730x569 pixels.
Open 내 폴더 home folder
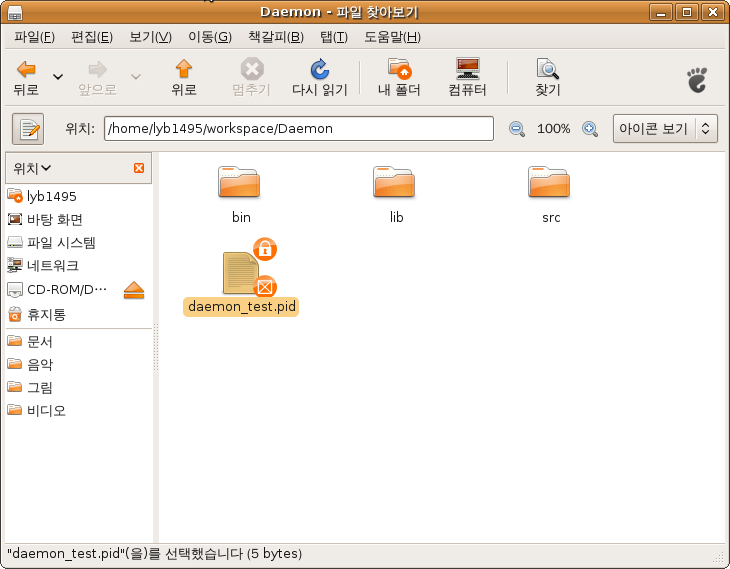[399, 77]
